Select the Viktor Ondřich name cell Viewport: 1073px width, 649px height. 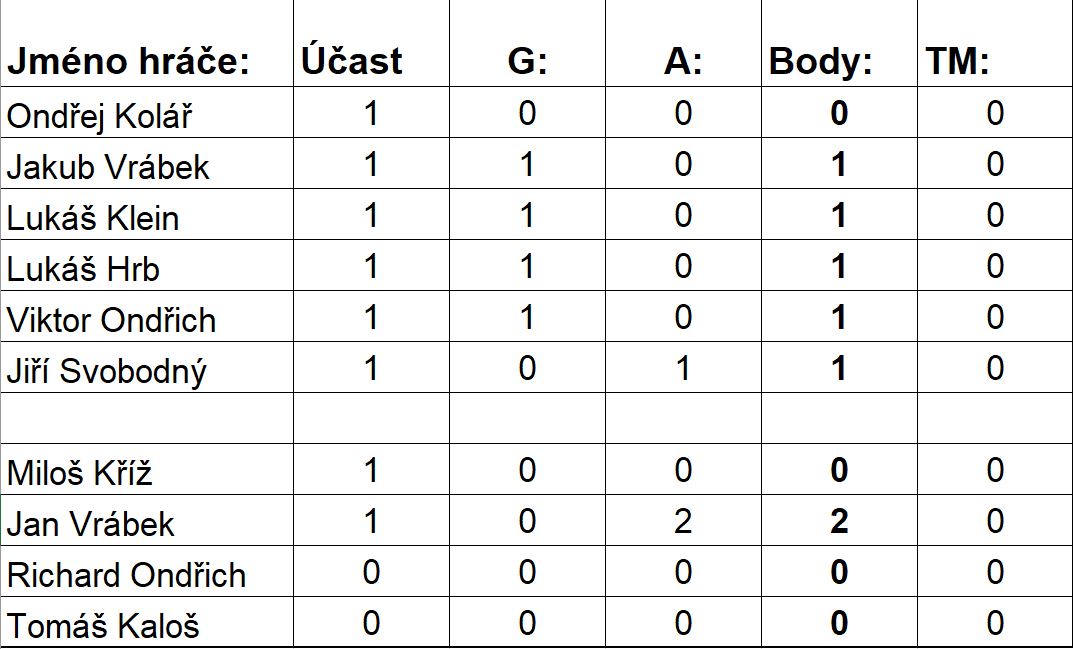click(x=111, y=319)
